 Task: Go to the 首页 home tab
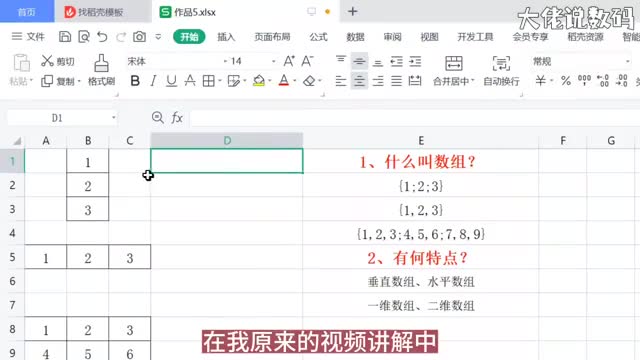click(x=27, y=12)
